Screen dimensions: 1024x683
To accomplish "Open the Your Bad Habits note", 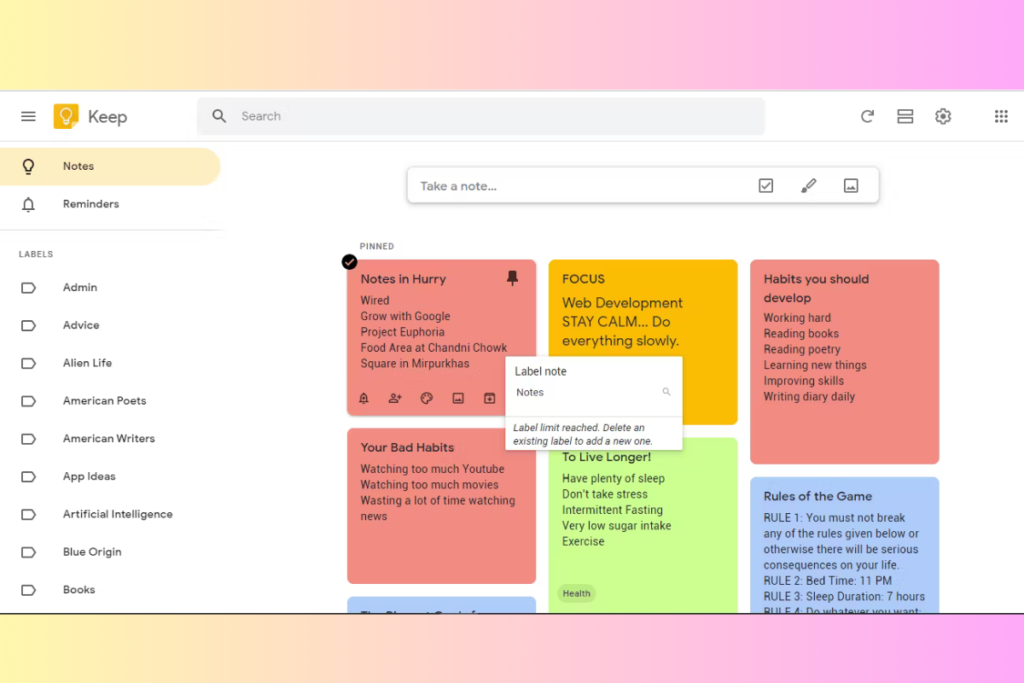I will pyautogui.click(x=441, y=506).
